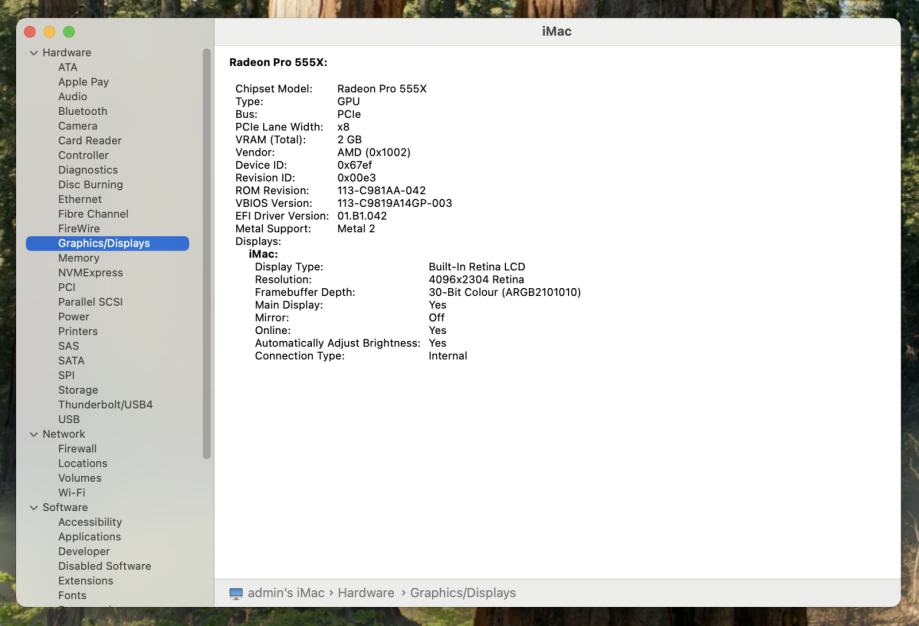This screenshot has width=919, height=626.
Task: Open Fibre Channel entry
Action: click(93, 214)
